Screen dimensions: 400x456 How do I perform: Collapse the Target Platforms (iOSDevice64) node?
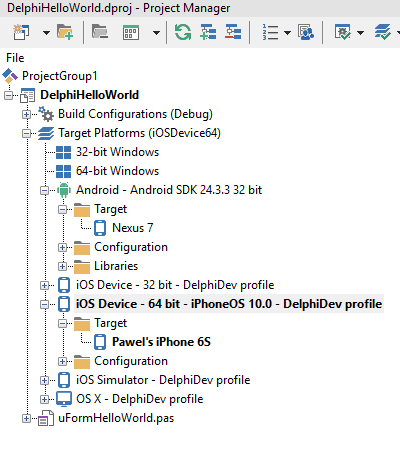point(26,133)
